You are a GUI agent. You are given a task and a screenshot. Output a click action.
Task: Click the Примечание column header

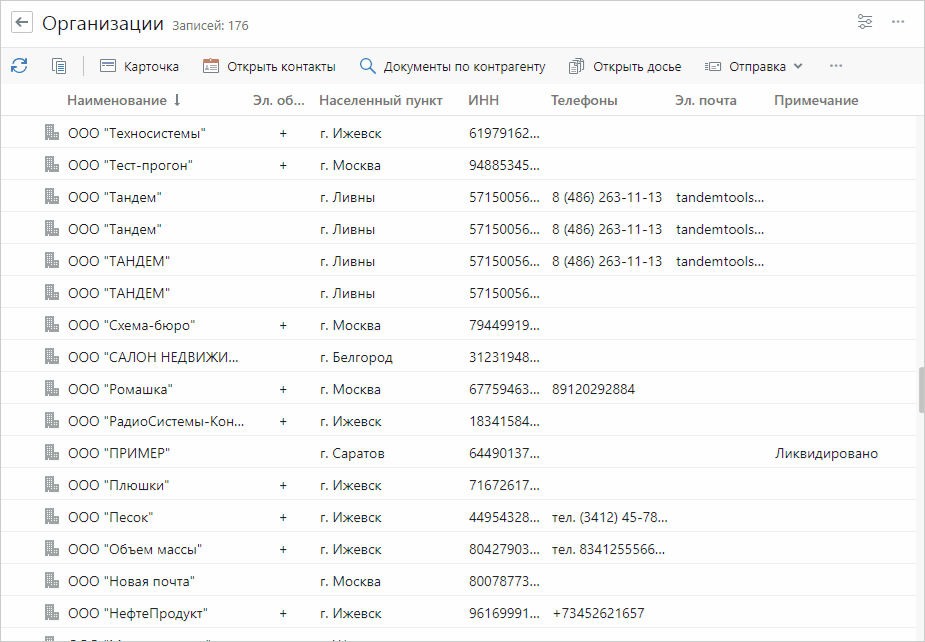tap(816, 100)
